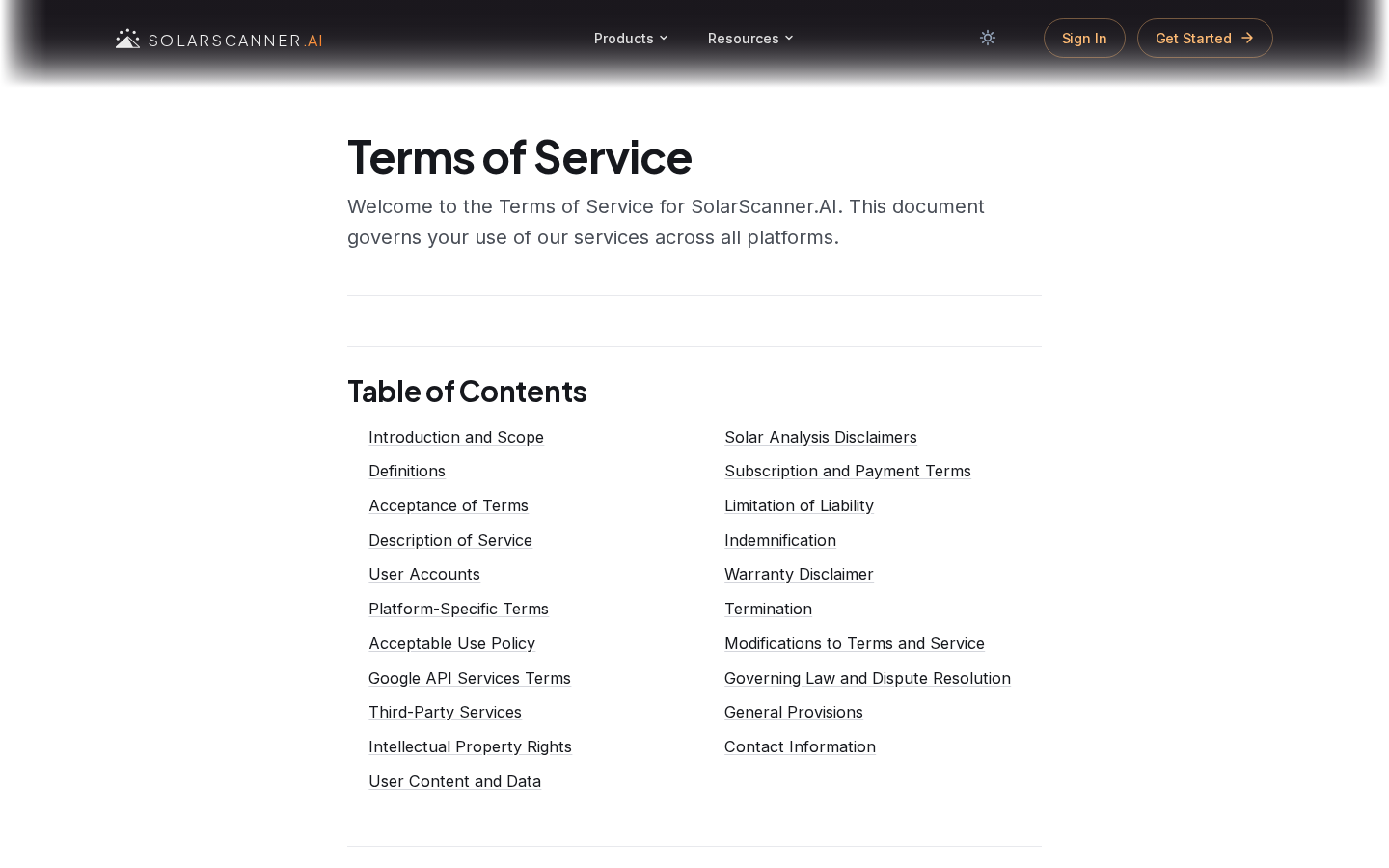Go to Limitation of Liability section
The width and height of the screenshot is (1389, 868).
pyautogui.click(x=799, y=505)
